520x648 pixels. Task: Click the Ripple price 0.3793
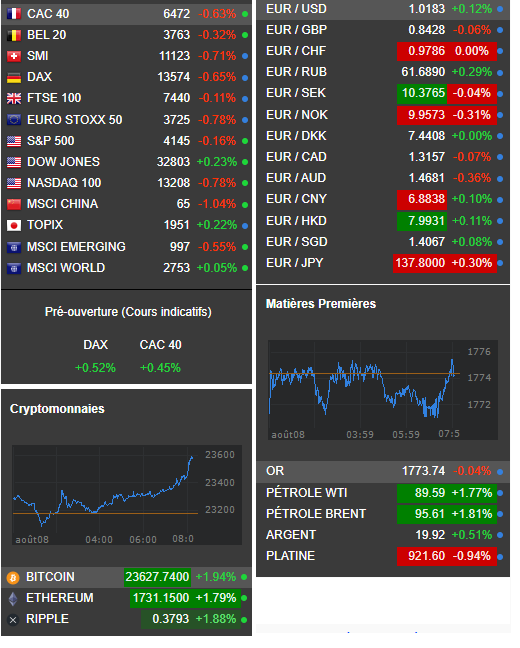(x=171, y=619)
